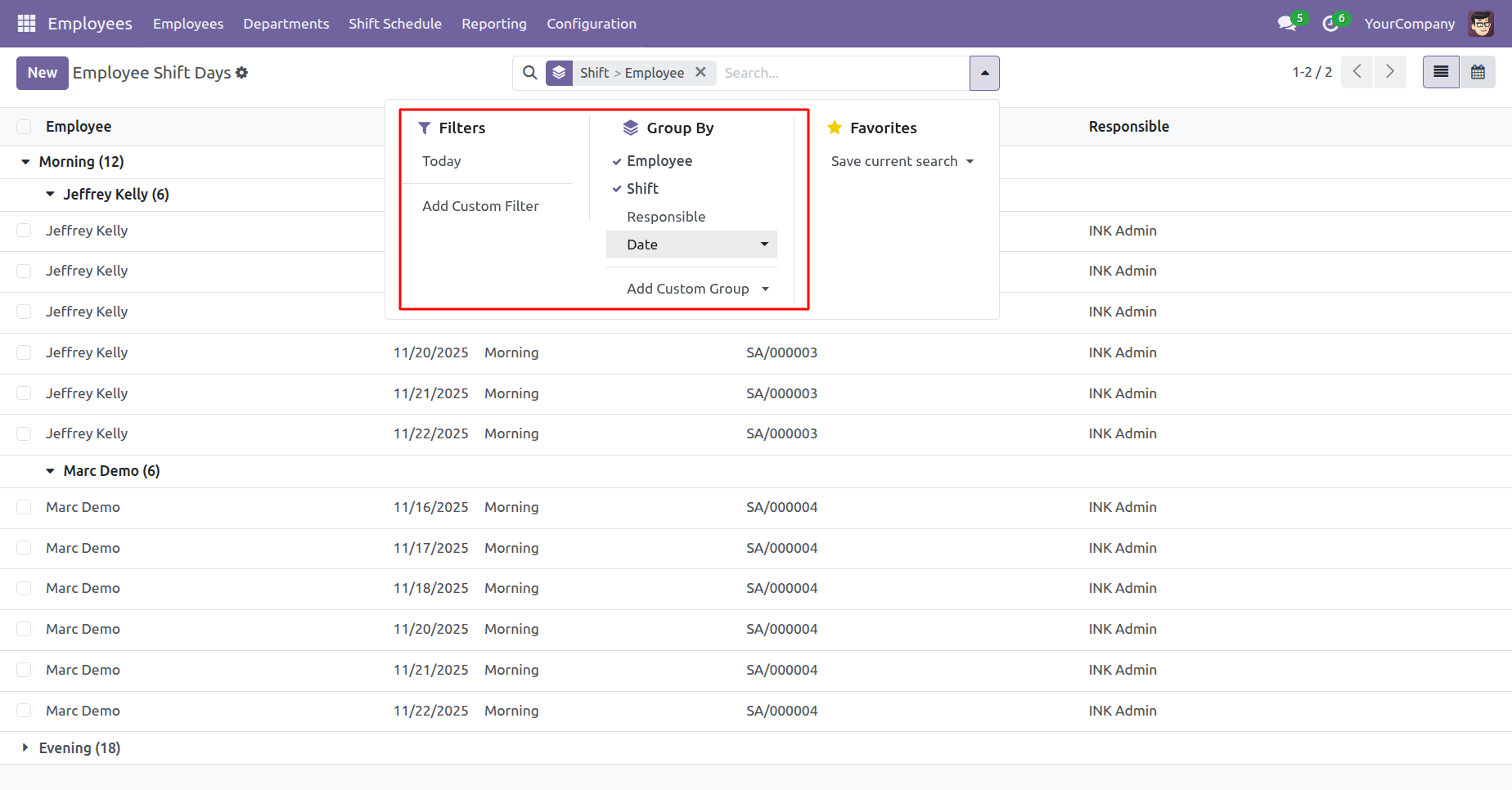The image size is (1512, 790).
Task: Switch to list view
Action: point(1441,72)
